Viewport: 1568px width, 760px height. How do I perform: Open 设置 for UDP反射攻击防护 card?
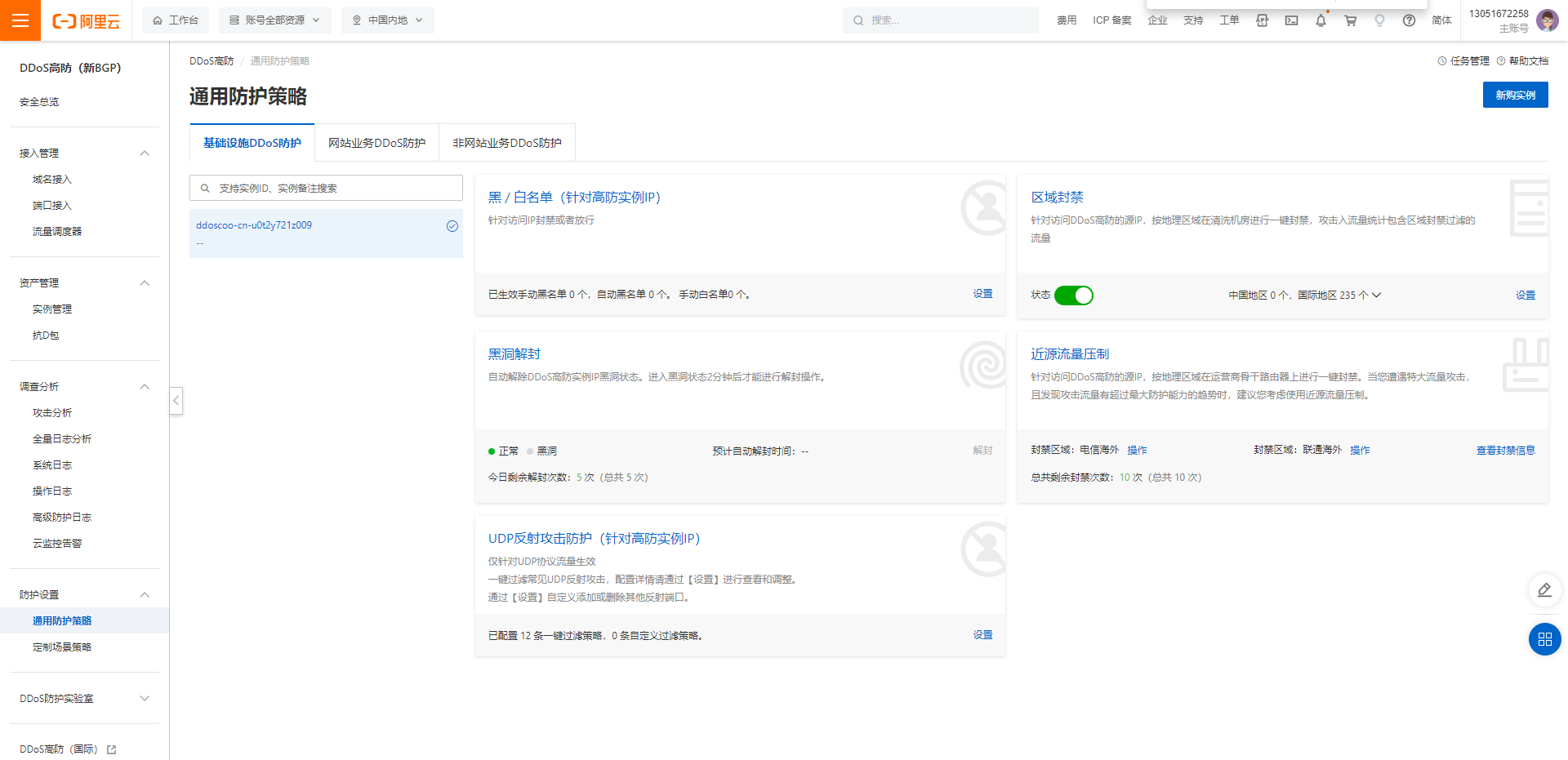click(x=982, y=635)
